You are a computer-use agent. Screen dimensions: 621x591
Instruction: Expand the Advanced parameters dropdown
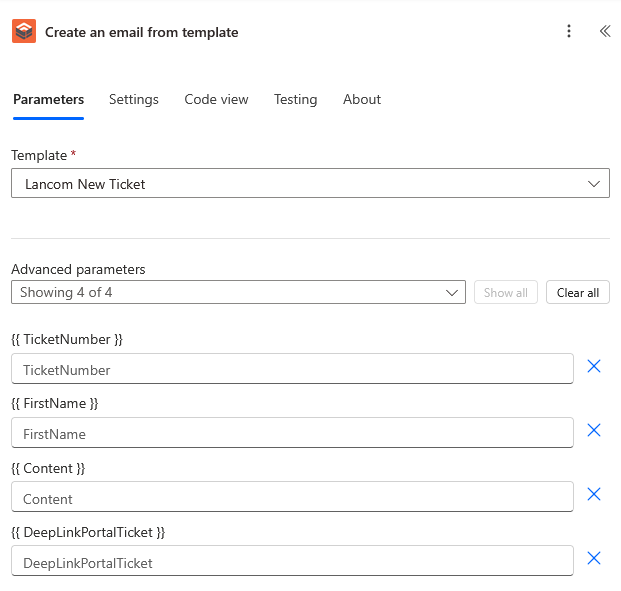pos(238,292)
